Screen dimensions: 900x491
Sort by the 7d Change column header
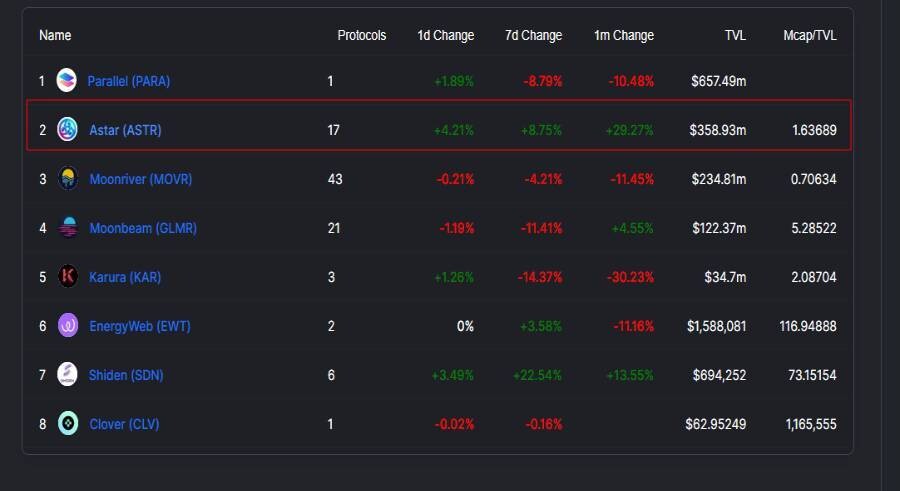pyautogui.click(x=533, y=36)
